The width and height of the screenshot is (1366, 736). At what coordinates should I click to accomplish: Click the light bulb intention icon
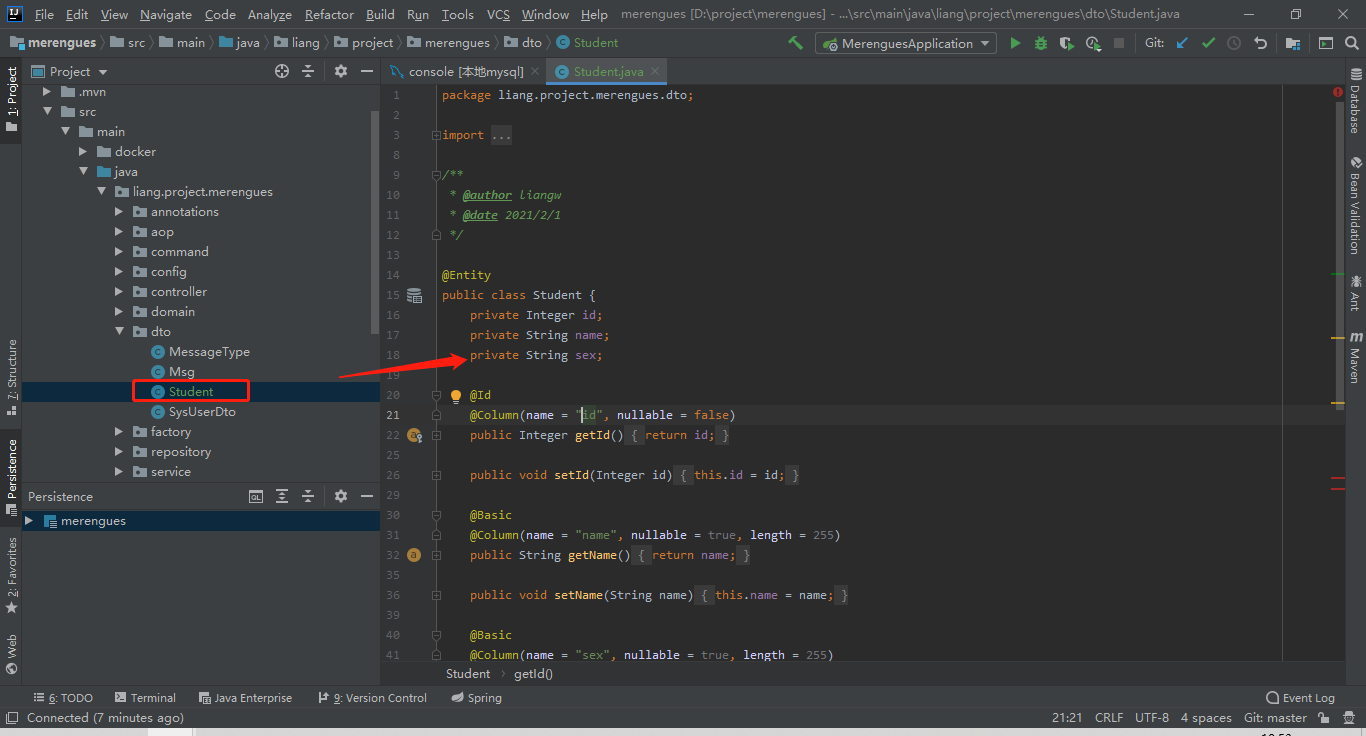pyautogui.click(x=456, y=396)
